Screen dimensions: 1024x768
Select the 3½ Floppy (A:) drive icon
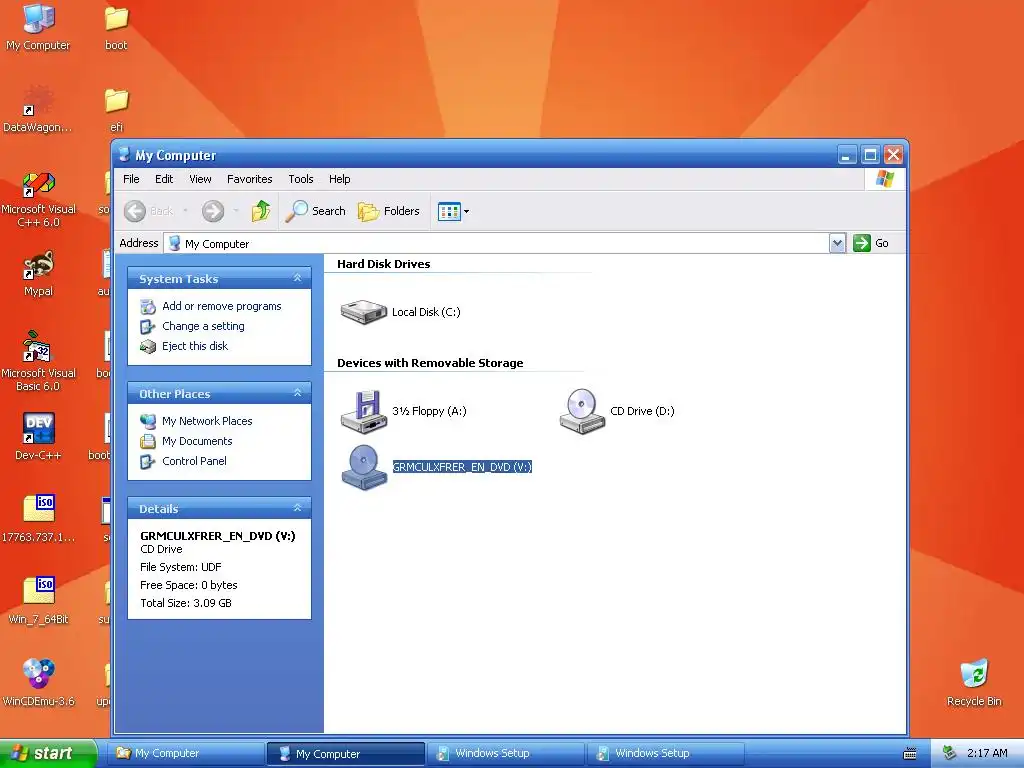tap(364, 411)
